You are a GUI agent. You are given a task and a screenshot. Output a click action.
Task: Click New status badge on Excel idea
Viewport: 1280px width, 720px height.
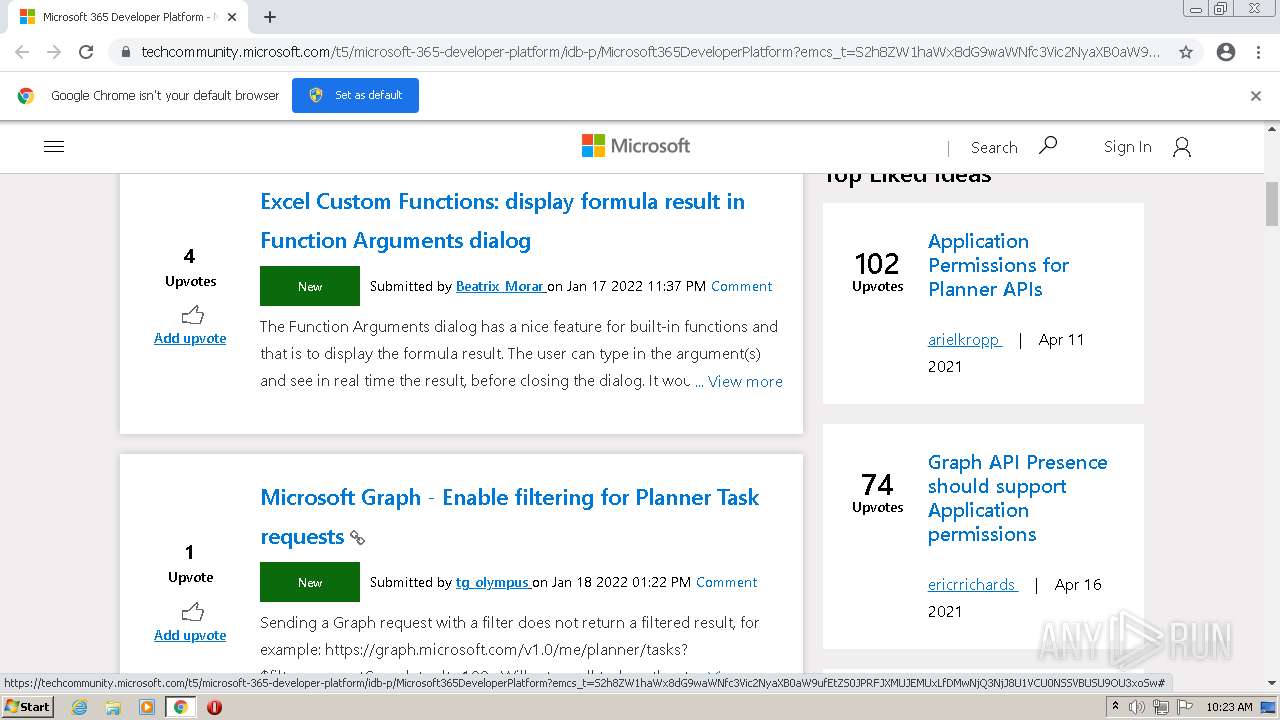(310, 286)
